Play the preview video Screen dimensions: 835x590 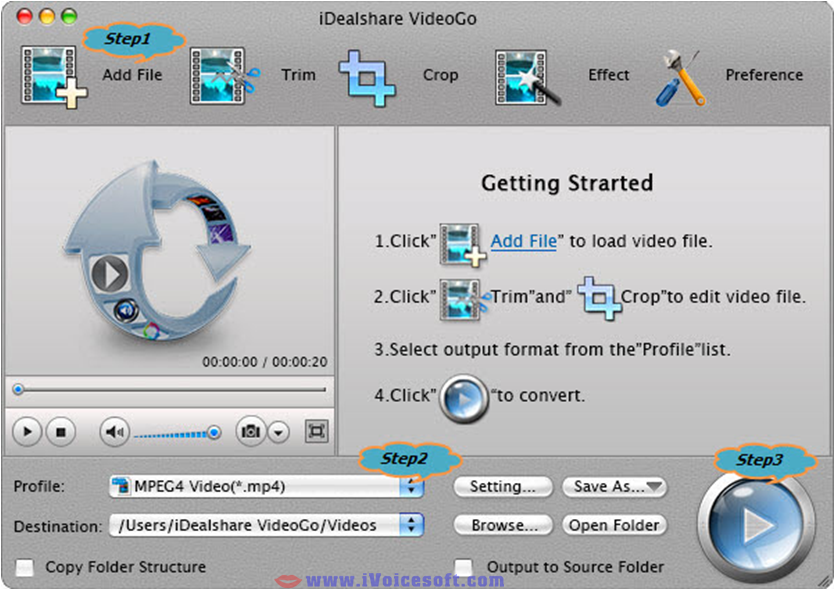[x=27, y=431]
